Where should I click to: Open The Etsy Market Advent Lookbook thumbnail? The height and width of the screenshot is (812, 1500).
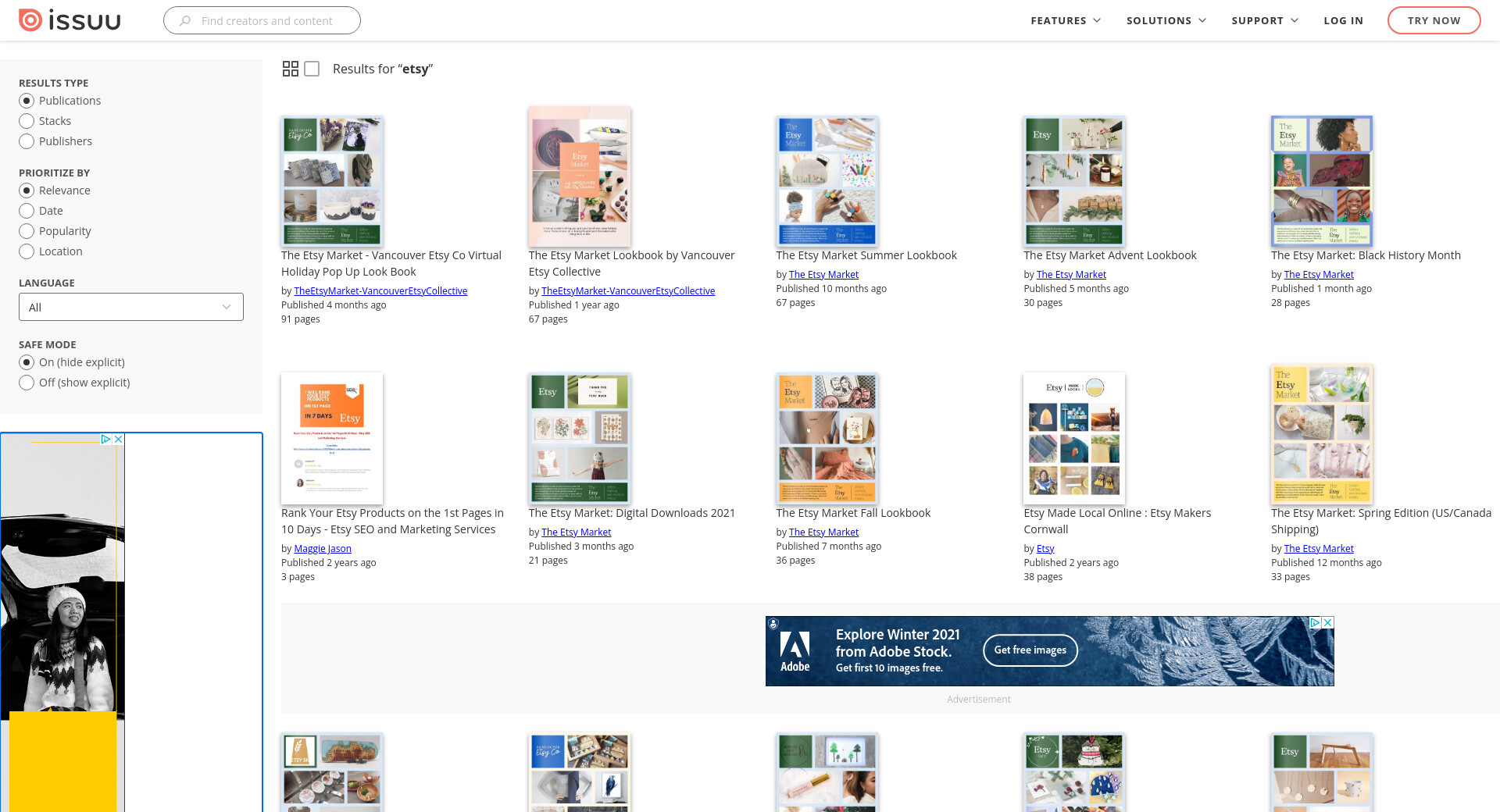(x=1074, y=181)
